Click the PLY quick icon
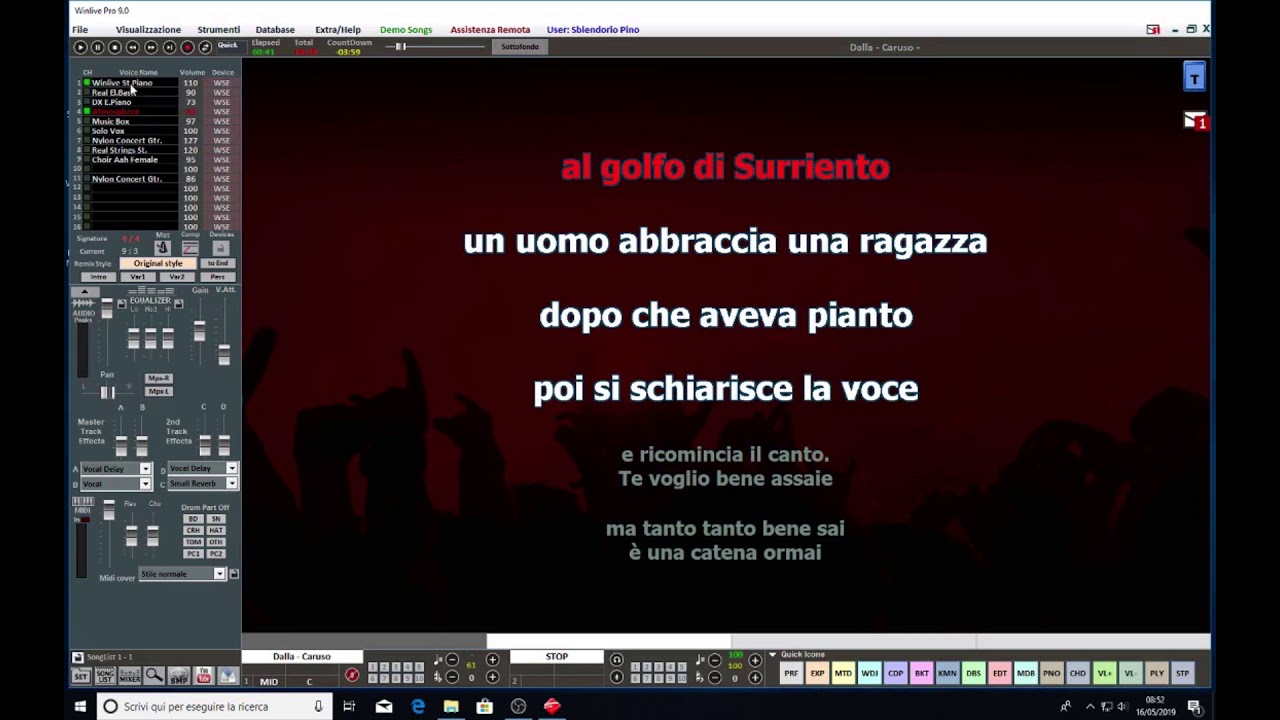Viewport: 1280px width, 720px height. pyautogui.click(x=1156, y=673)
